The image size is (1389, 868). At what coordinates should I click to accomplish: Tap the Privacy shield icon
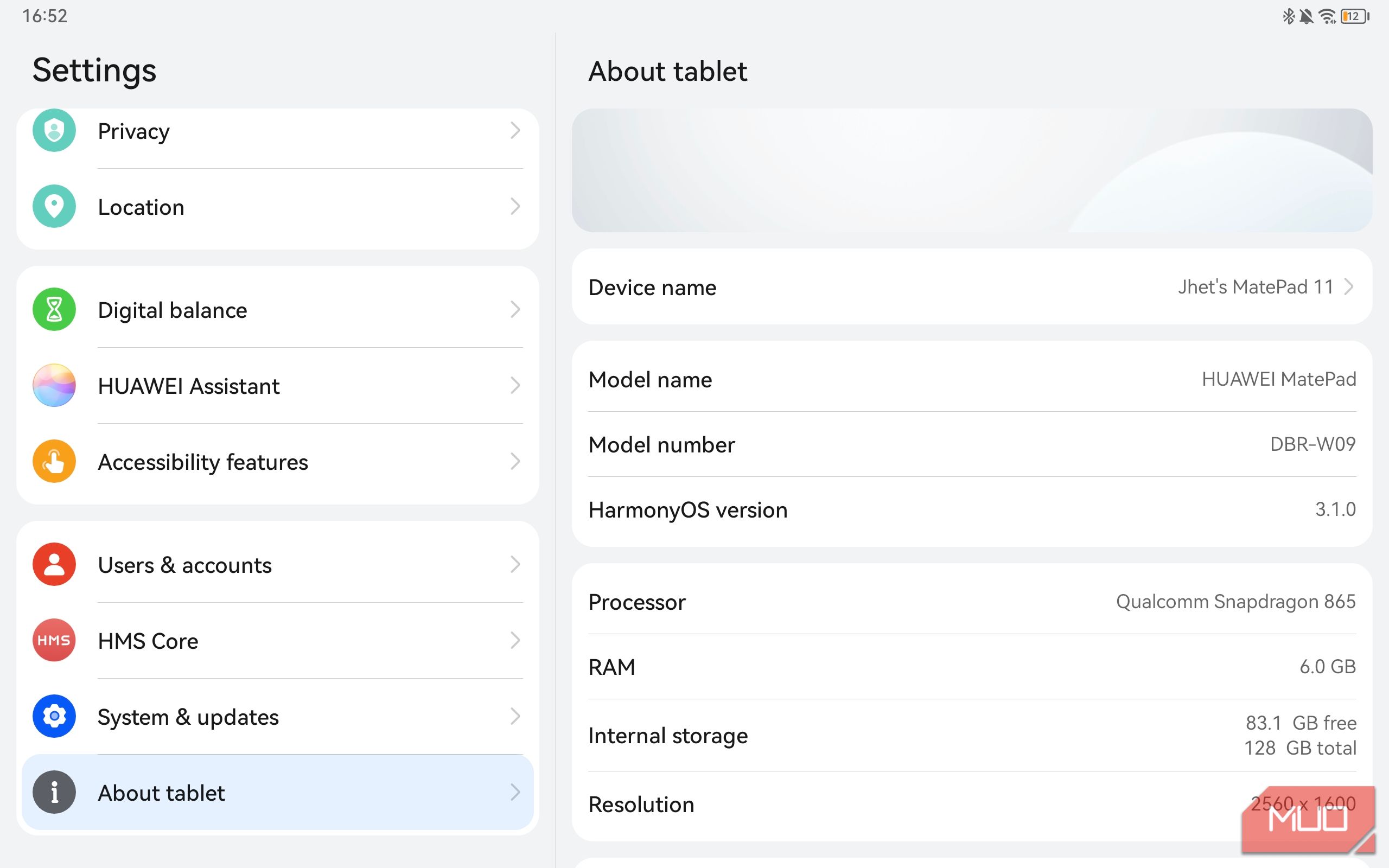click(x=54, y=130)
